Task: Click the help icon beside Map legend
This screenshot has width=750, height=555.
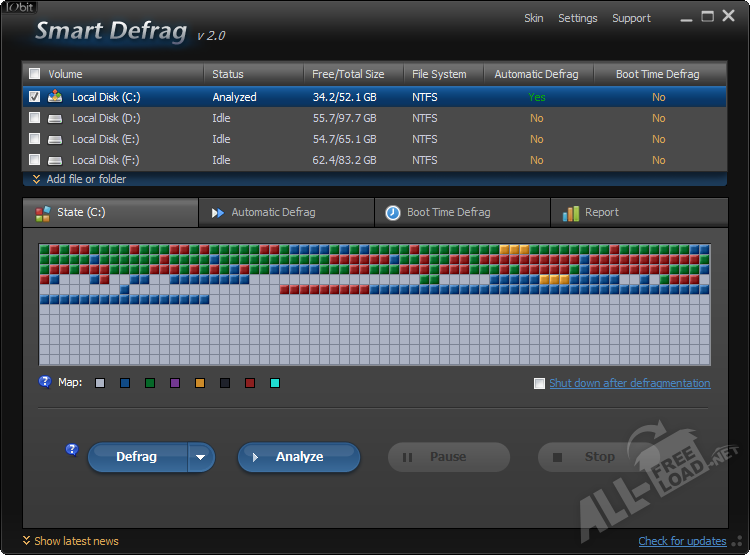Action: click(45, 382)
